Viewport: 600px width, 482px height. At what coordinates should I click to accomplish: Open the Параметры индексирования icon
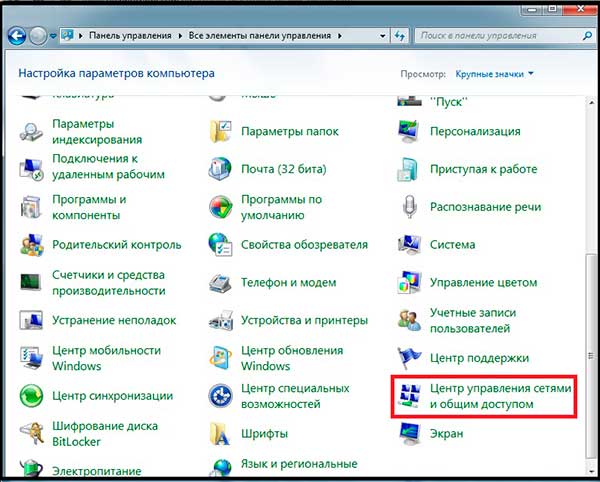click(31, 132)
